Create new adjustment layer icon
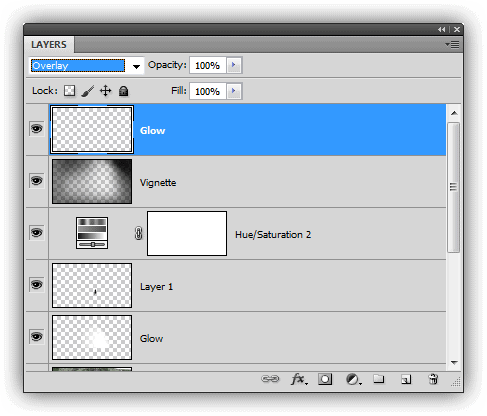487x416 pixels. click(353, 379)
